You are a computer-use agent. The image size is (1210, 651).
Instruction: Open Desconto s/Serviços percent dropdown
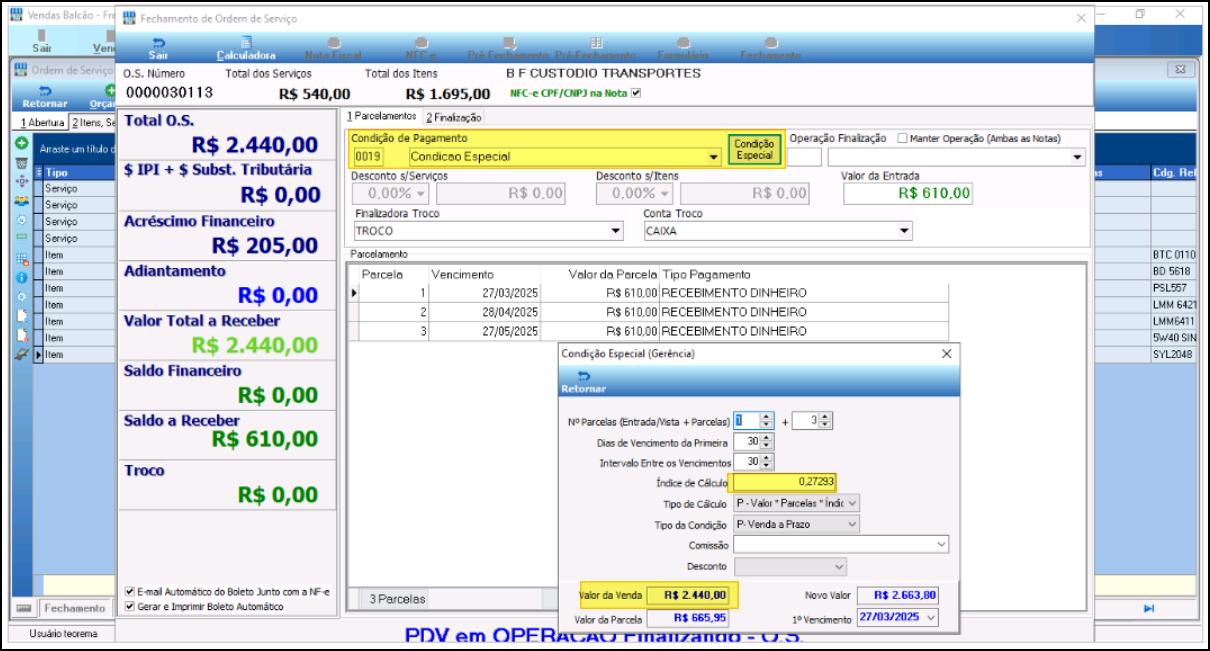click(421, 193)
